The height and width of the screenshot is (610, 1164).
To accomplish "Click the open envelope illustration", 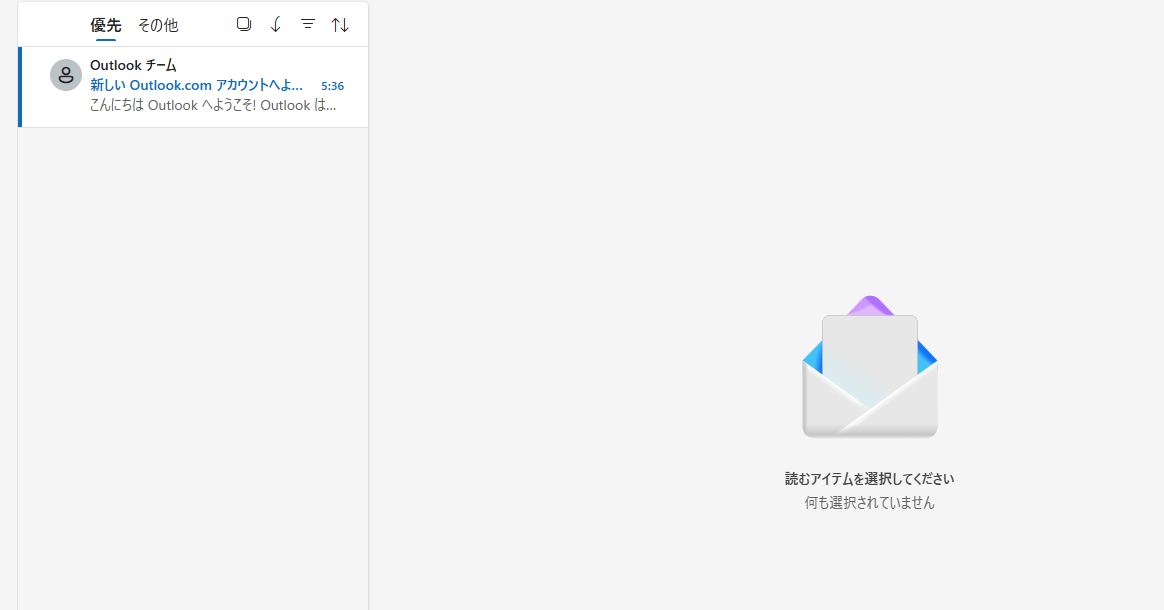I will [x=869, y=367].
